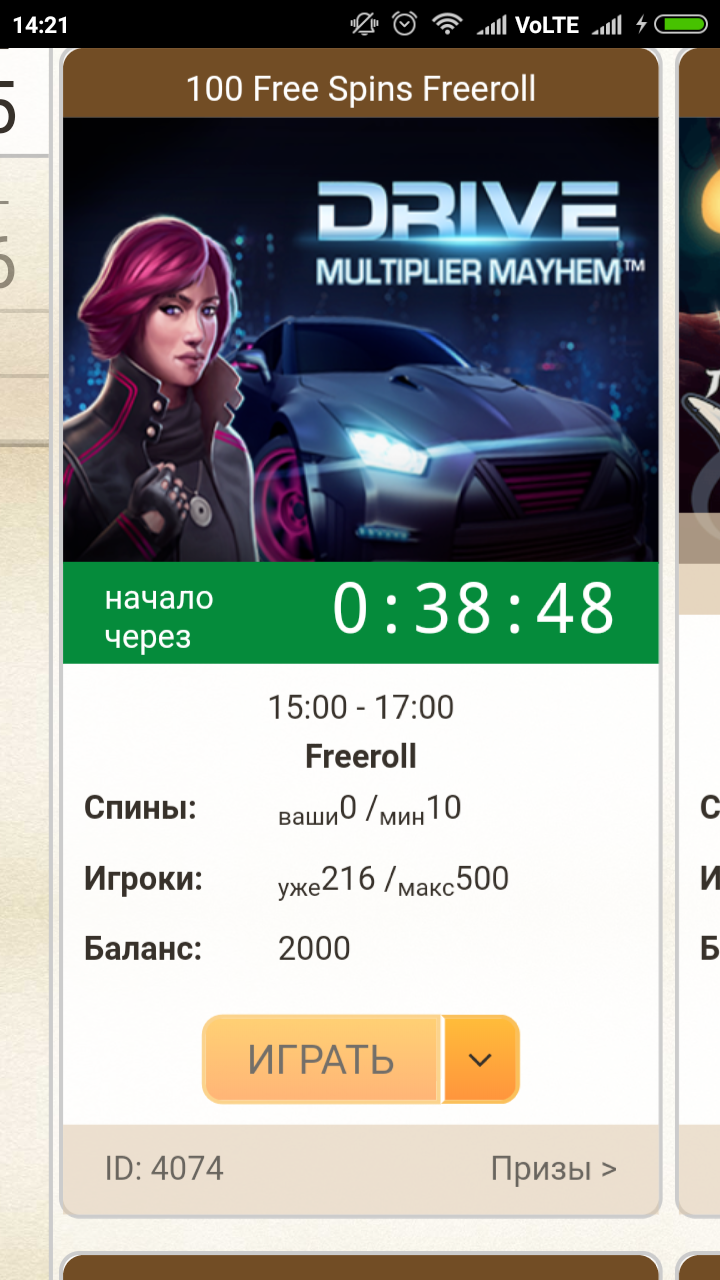
Task: Tap the vibrate mode status icon
Action: (364, 24)
